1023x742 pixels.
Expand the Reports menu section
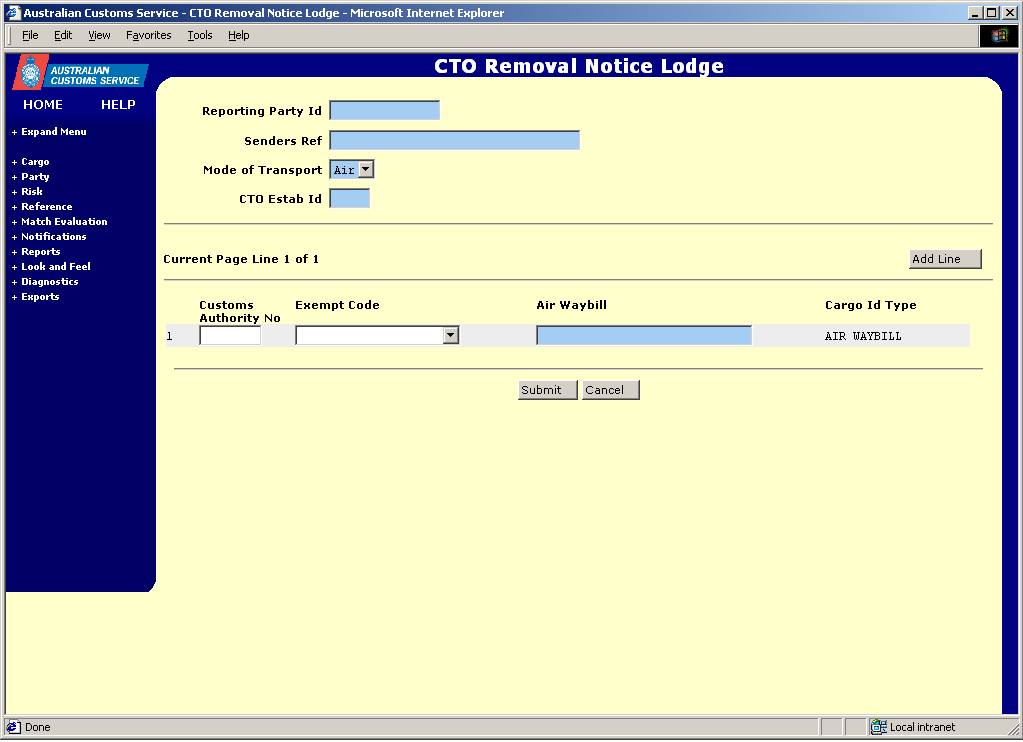click(x=36, y=252)
